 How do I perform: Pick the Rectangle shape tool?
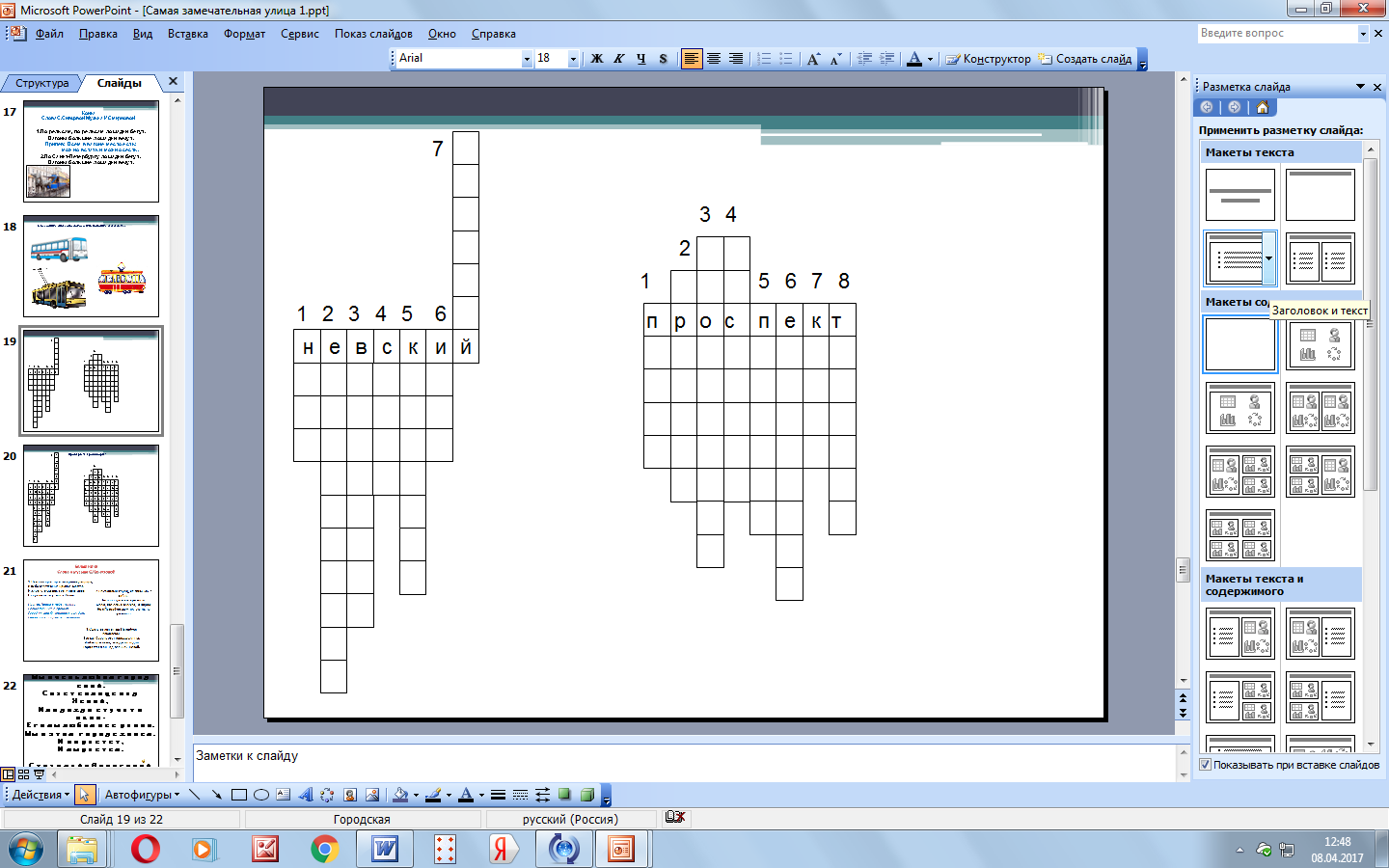tap(239, 795)
